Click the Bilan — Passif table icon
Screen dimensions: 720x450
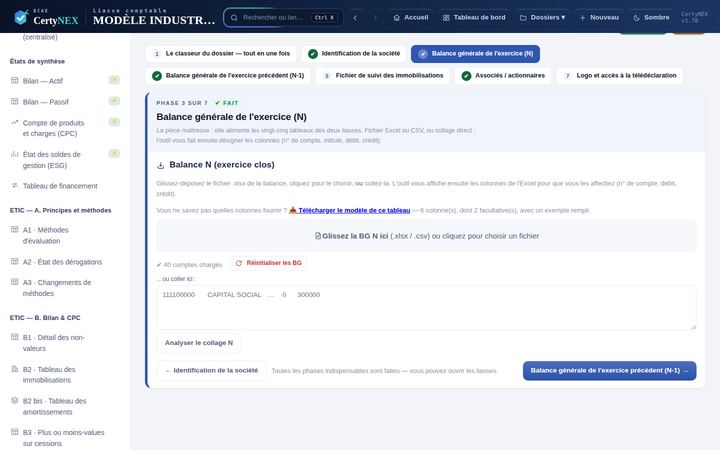(15, 101)
